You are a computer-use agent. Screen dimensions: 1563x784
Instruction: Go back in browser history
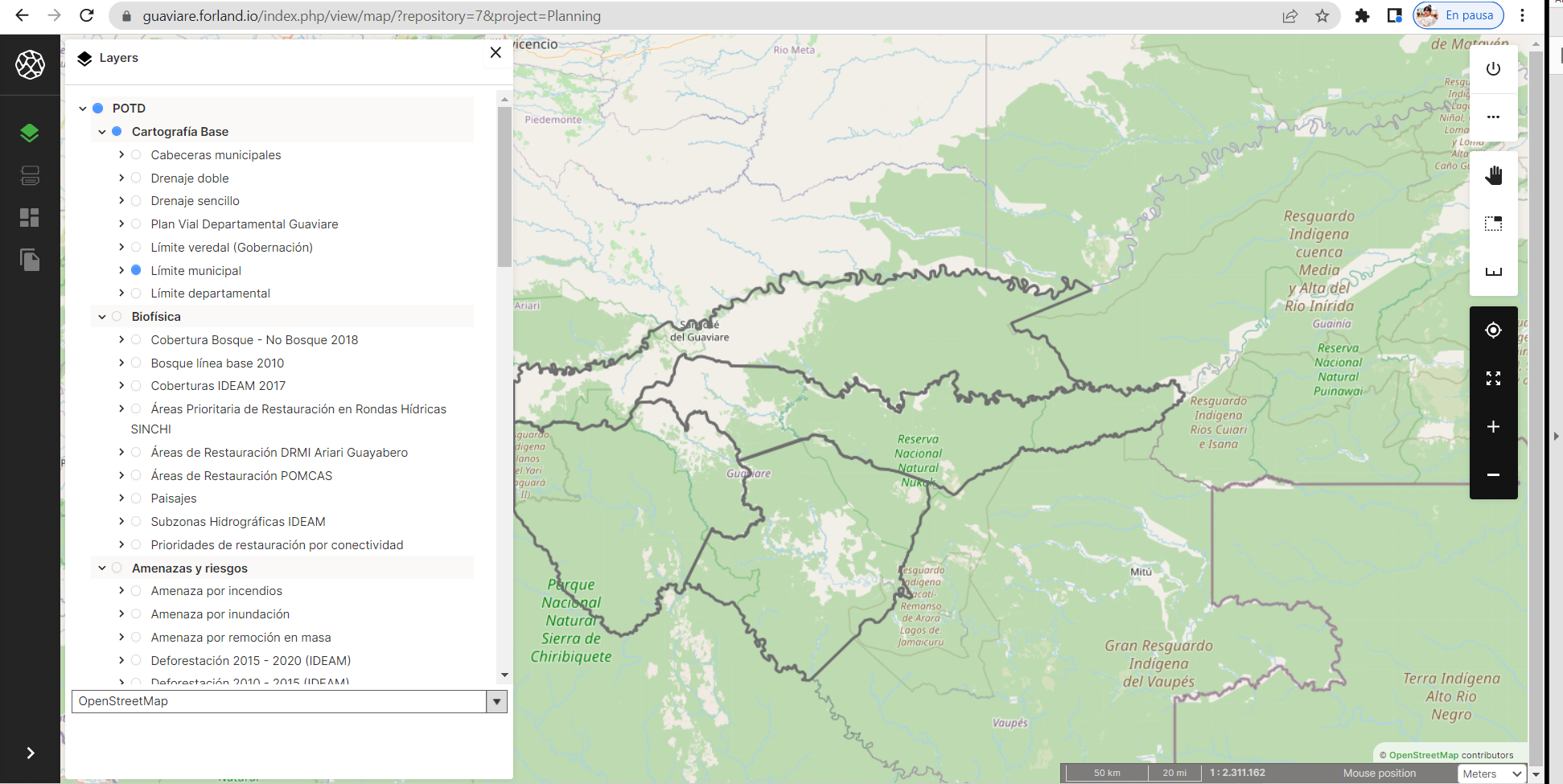click(x=22, y=15)
